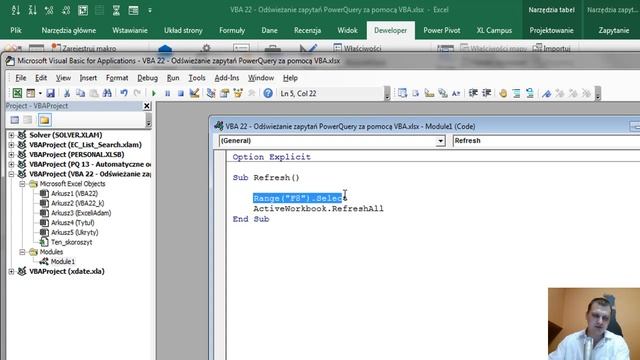Open the Insert menu
This screenshot has height=360, width=640.
(x=88, y=78)
